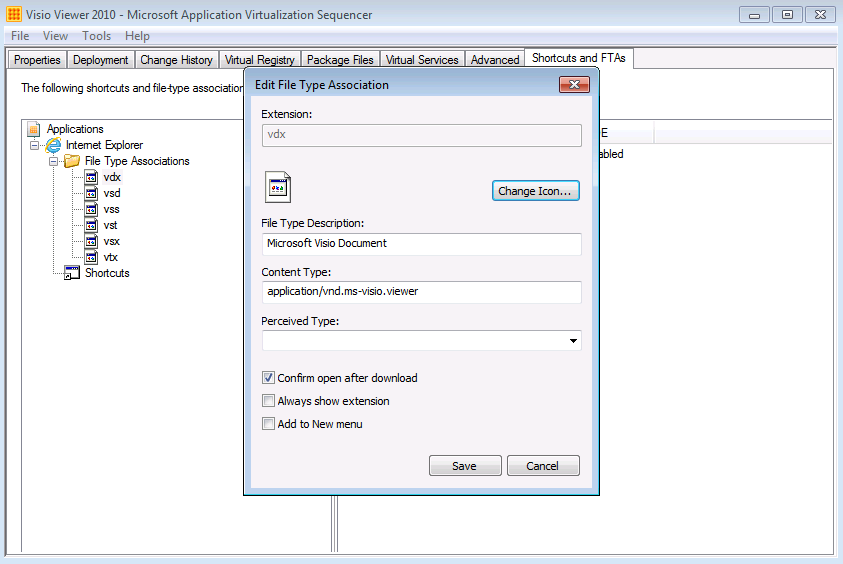Enable Add to New menu checkbox

268,424
